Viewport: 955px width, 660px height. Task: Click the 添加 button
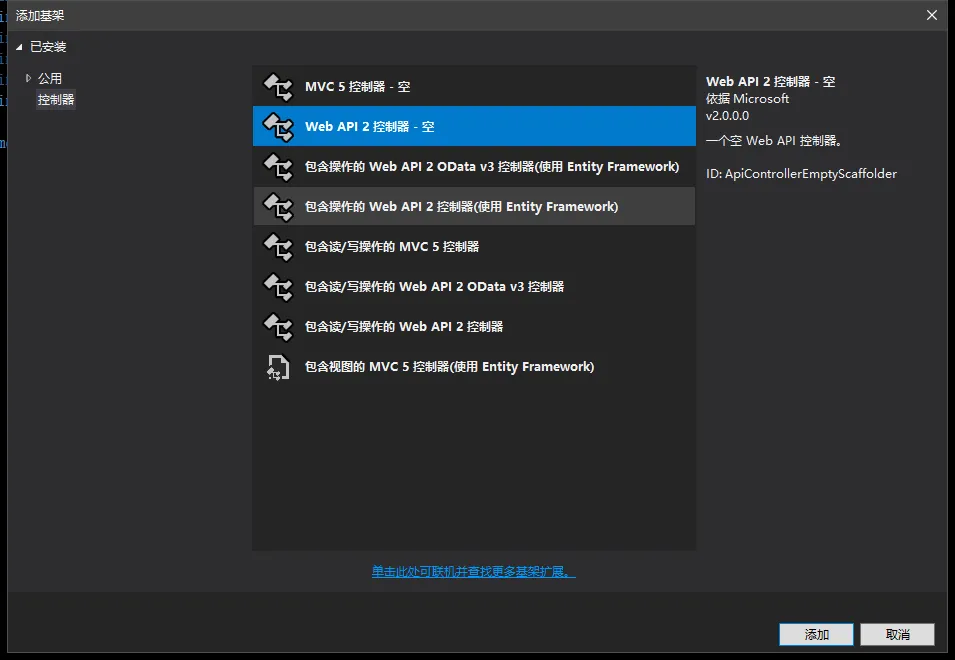816,634
